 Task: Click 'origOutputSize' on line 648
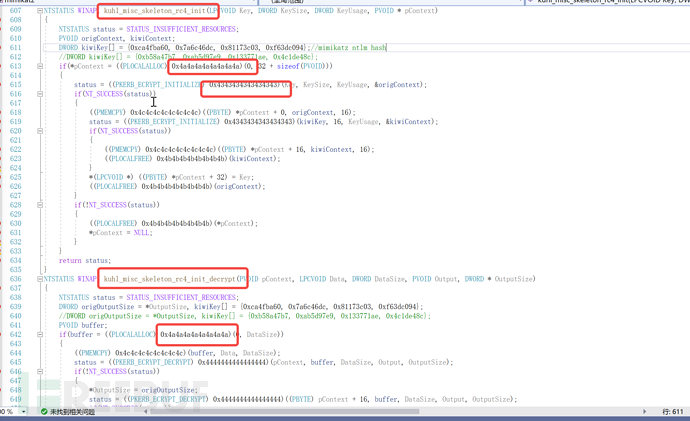(x=168, y=390)
